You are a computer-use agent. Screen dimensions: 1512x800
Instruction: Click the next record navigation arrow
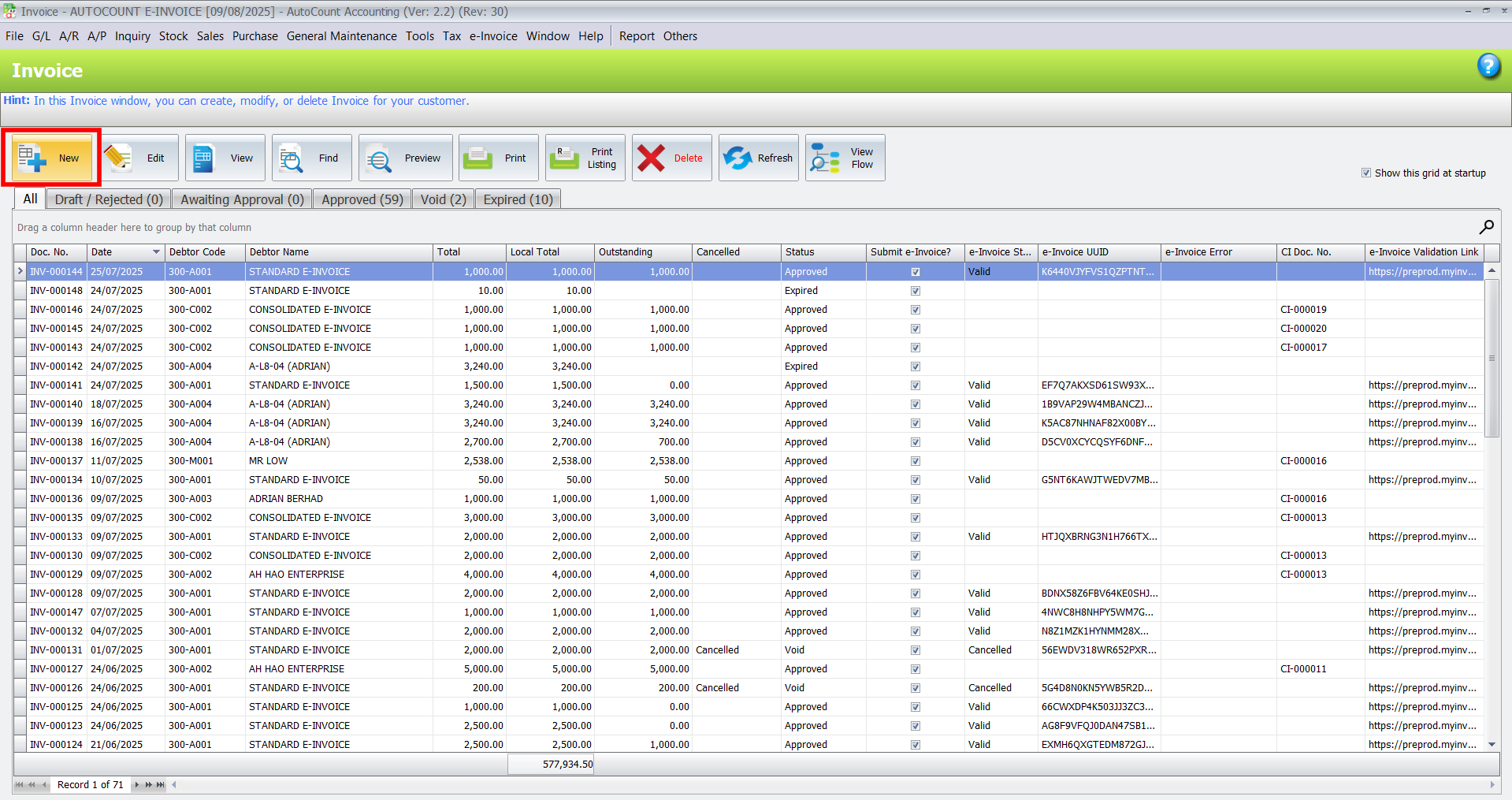click(137, 784)
